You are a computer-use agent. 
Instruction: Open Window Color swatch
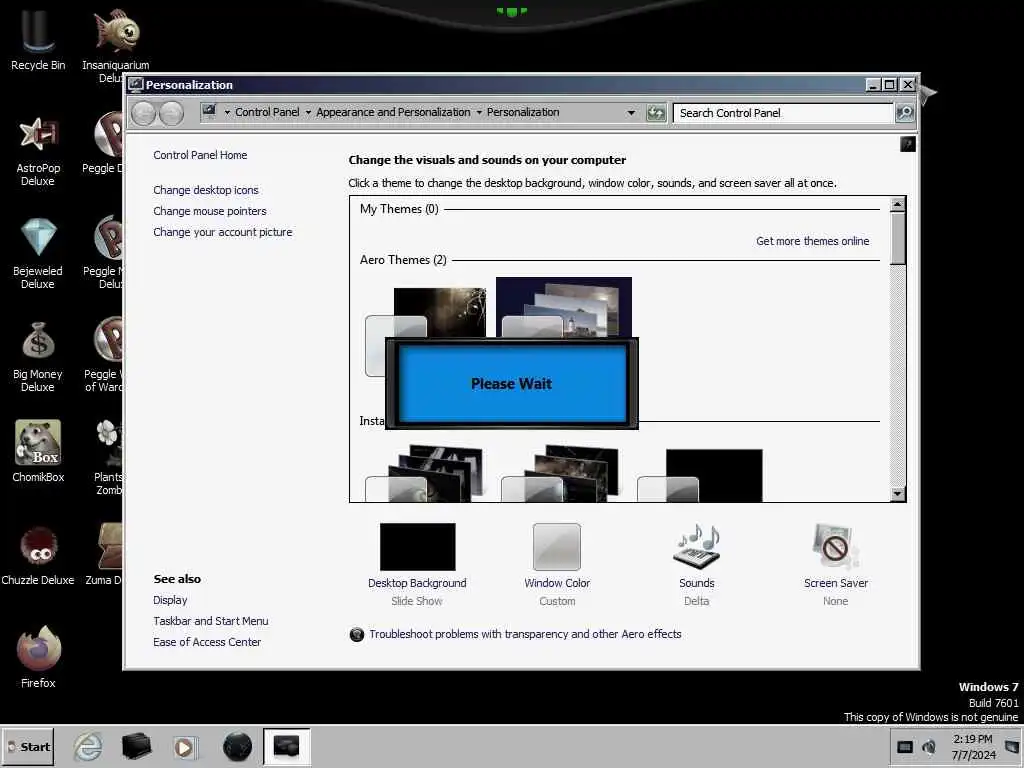556,547
